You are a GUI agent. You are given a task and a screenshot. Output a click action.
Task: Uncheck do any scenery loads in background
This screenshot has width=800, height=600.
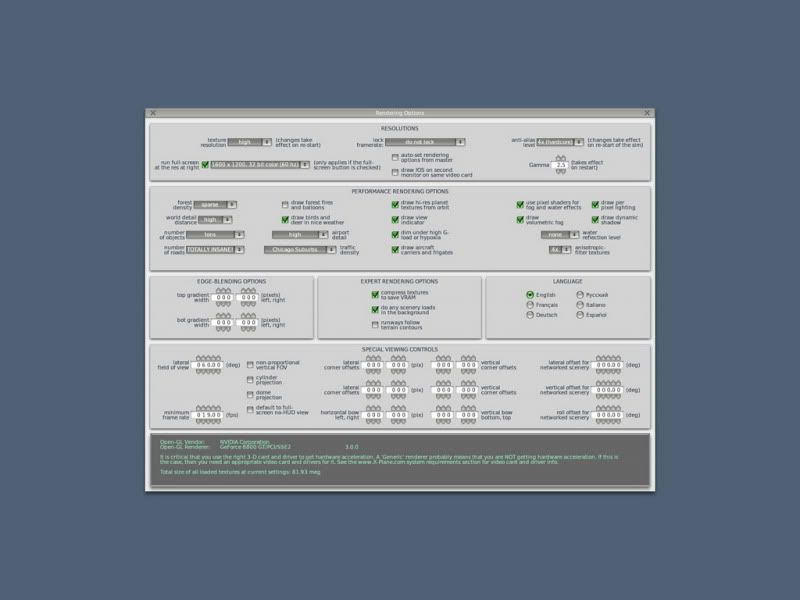[375, 310]
